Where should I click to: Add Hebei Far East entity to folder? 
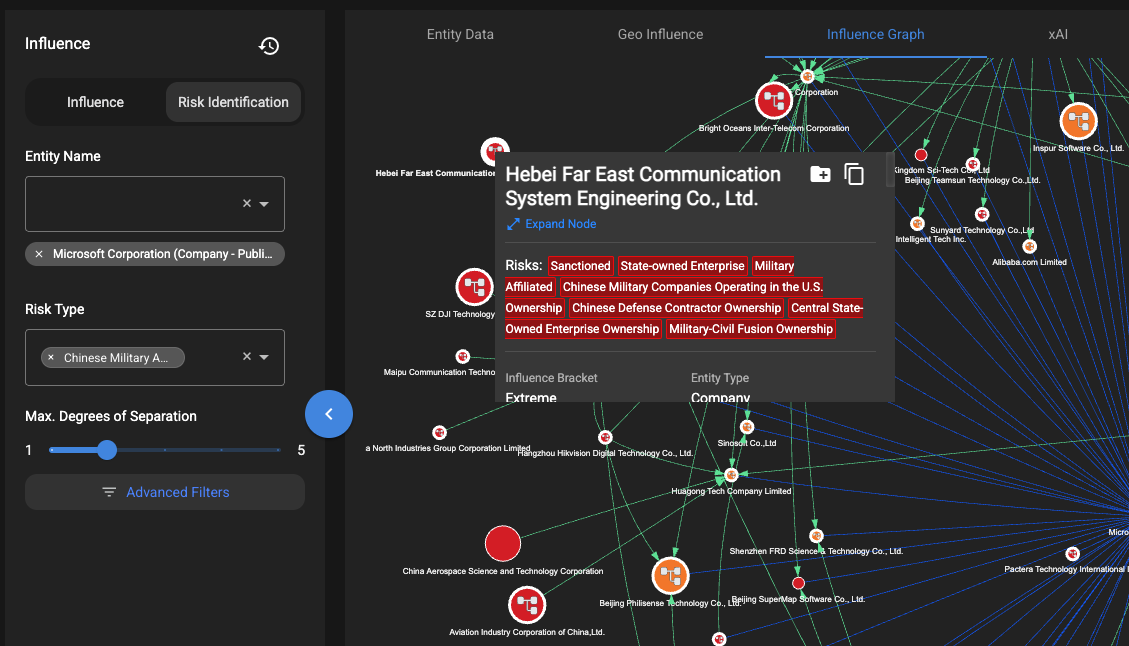pyautogui.click(x=820, y=174)
